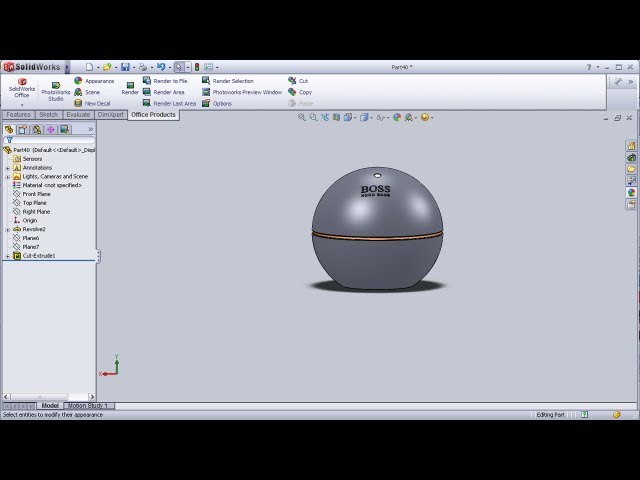This screenshot has width=640, height=480.
Task: Click the feature tree filter field
Action: (x=49, y=140)
